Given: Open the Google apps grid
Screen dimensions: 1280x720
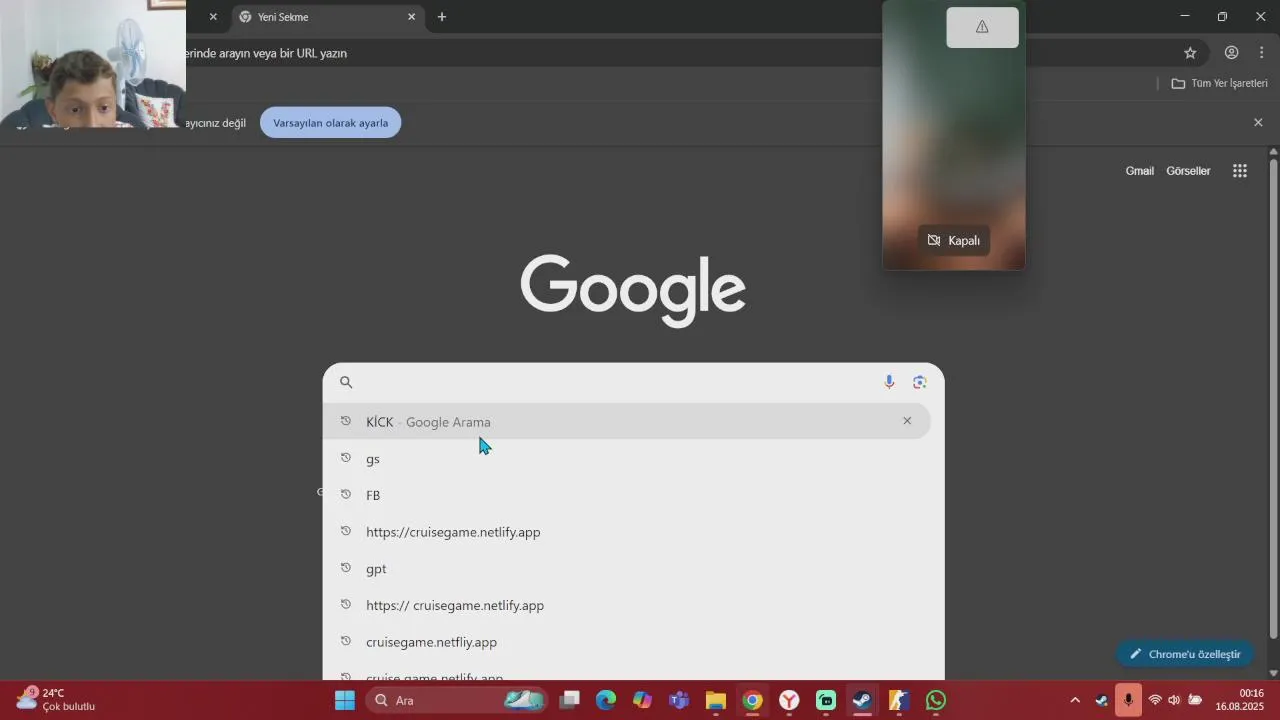Looking at the screenshot, I should pyautogui.click(x=1240, y=171).
